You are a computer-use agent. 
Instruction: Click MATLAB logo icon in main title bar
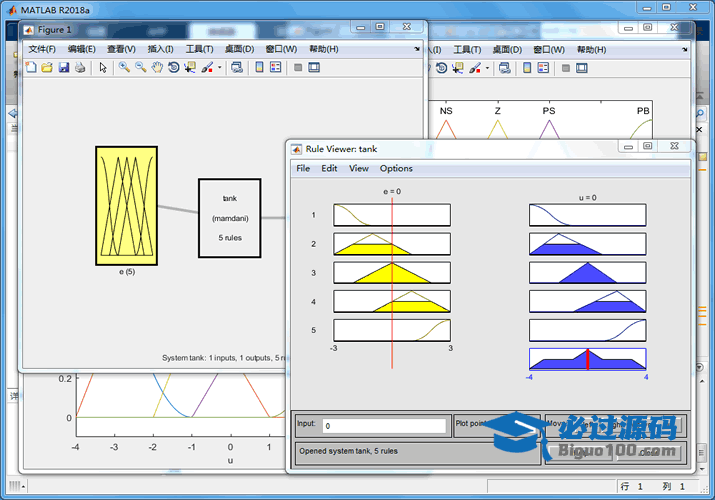(x=12, y=10)
